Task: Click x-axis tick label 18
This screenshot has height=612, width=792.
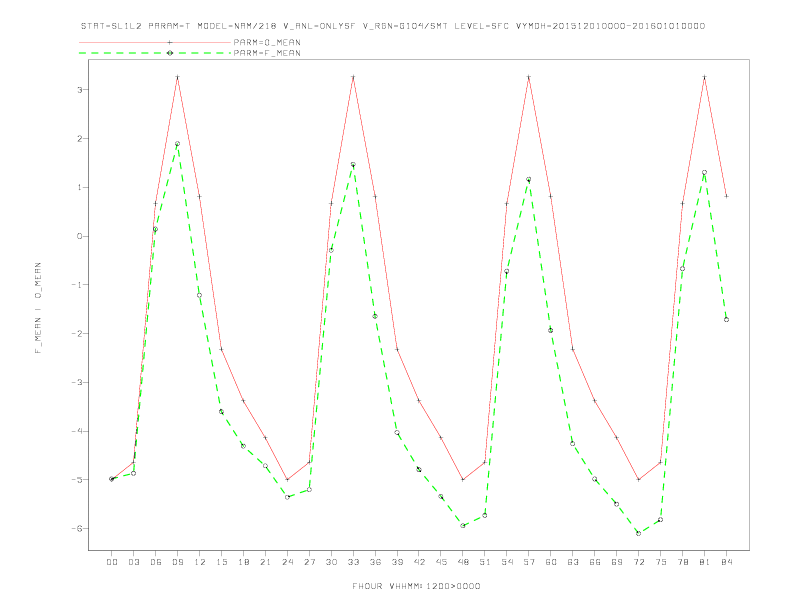Action: (243, 562)
